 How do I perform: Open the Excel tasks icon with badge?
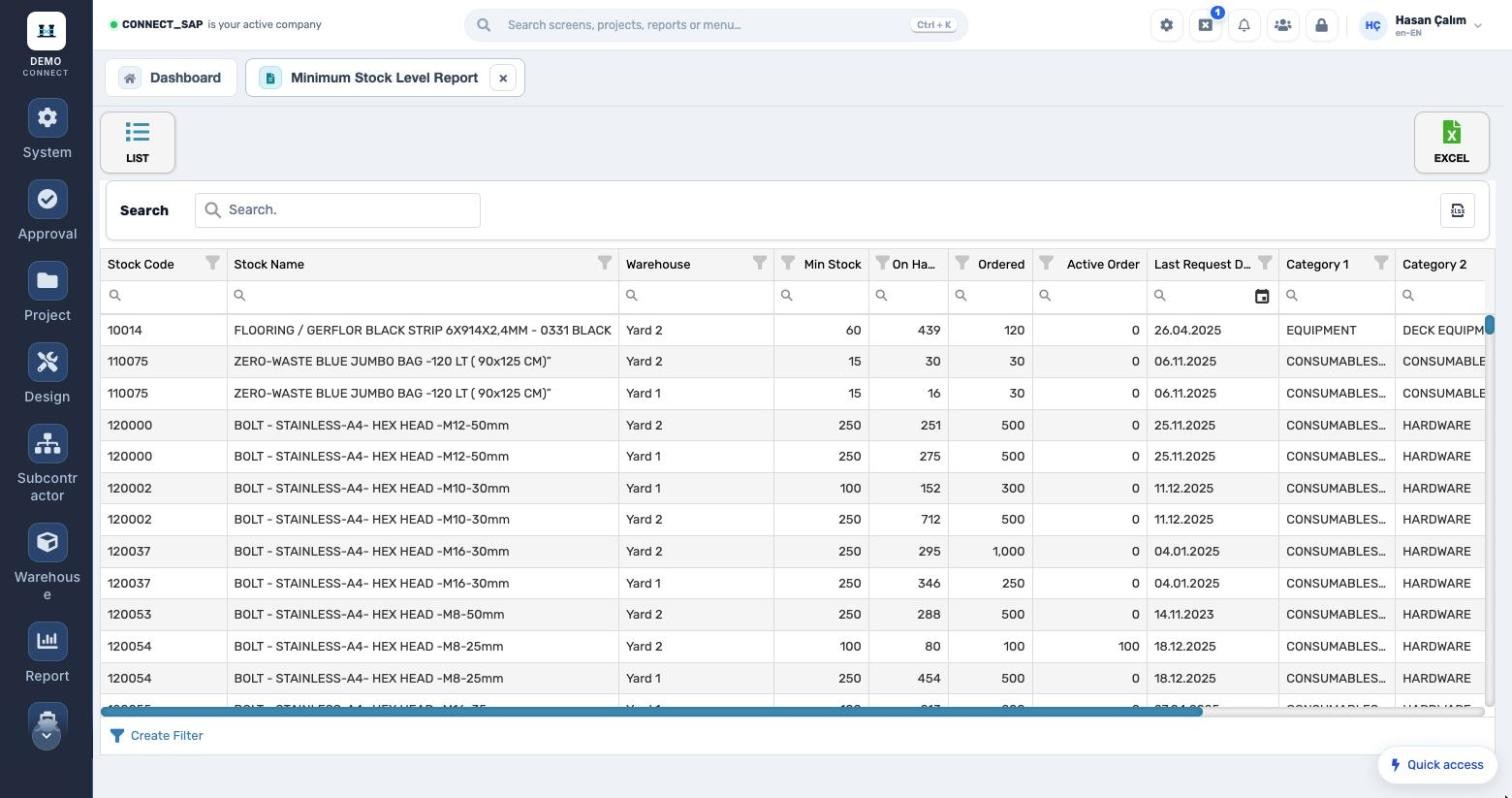pyautogui.click(x=1205, y=25)
